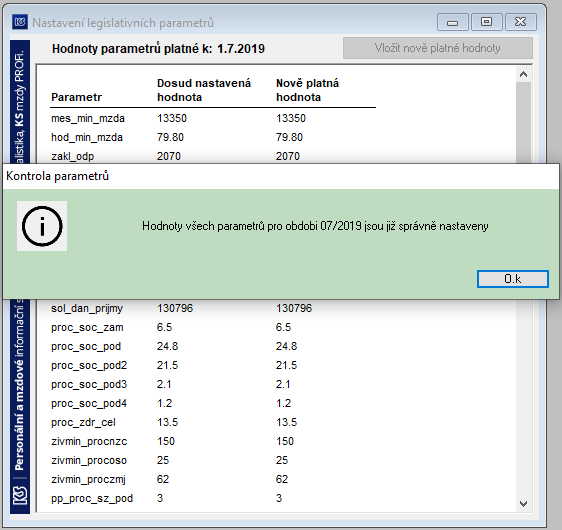Select the proc_soc_pod parameter name

click(x=86, y=346)
